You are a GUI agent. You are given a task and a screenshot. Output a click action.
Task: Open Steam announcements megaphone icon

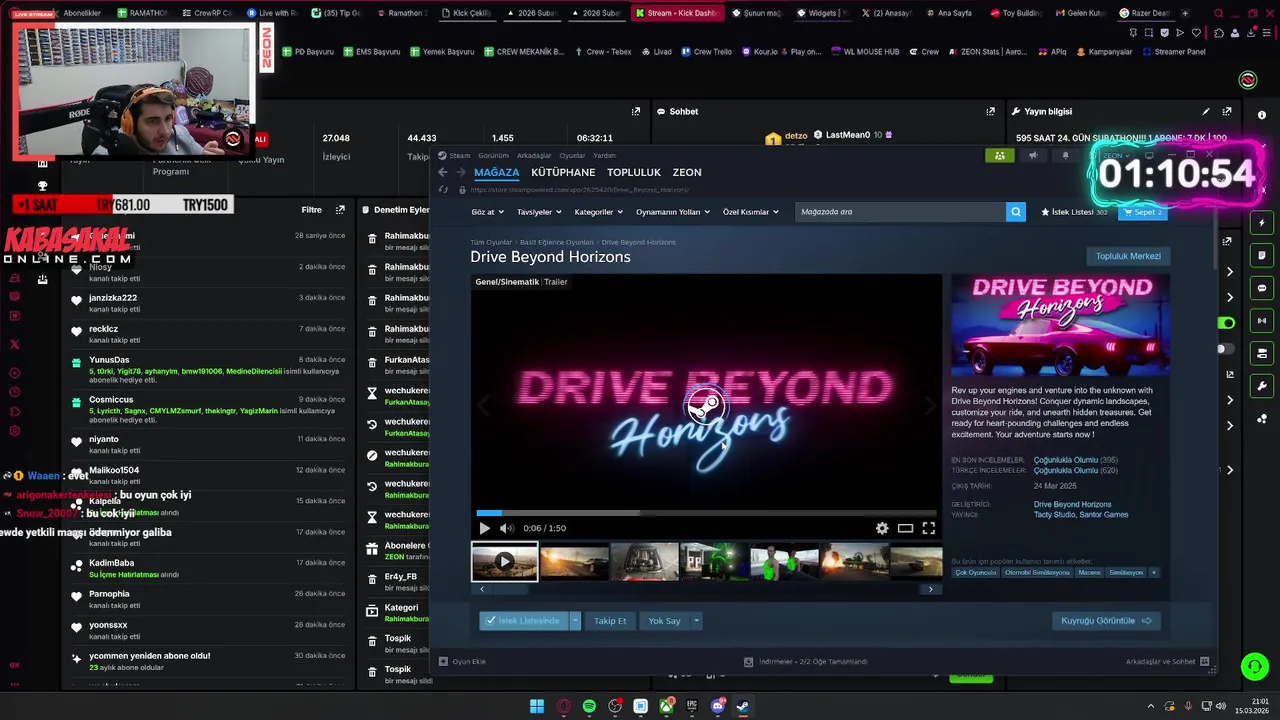(1033, 155)
